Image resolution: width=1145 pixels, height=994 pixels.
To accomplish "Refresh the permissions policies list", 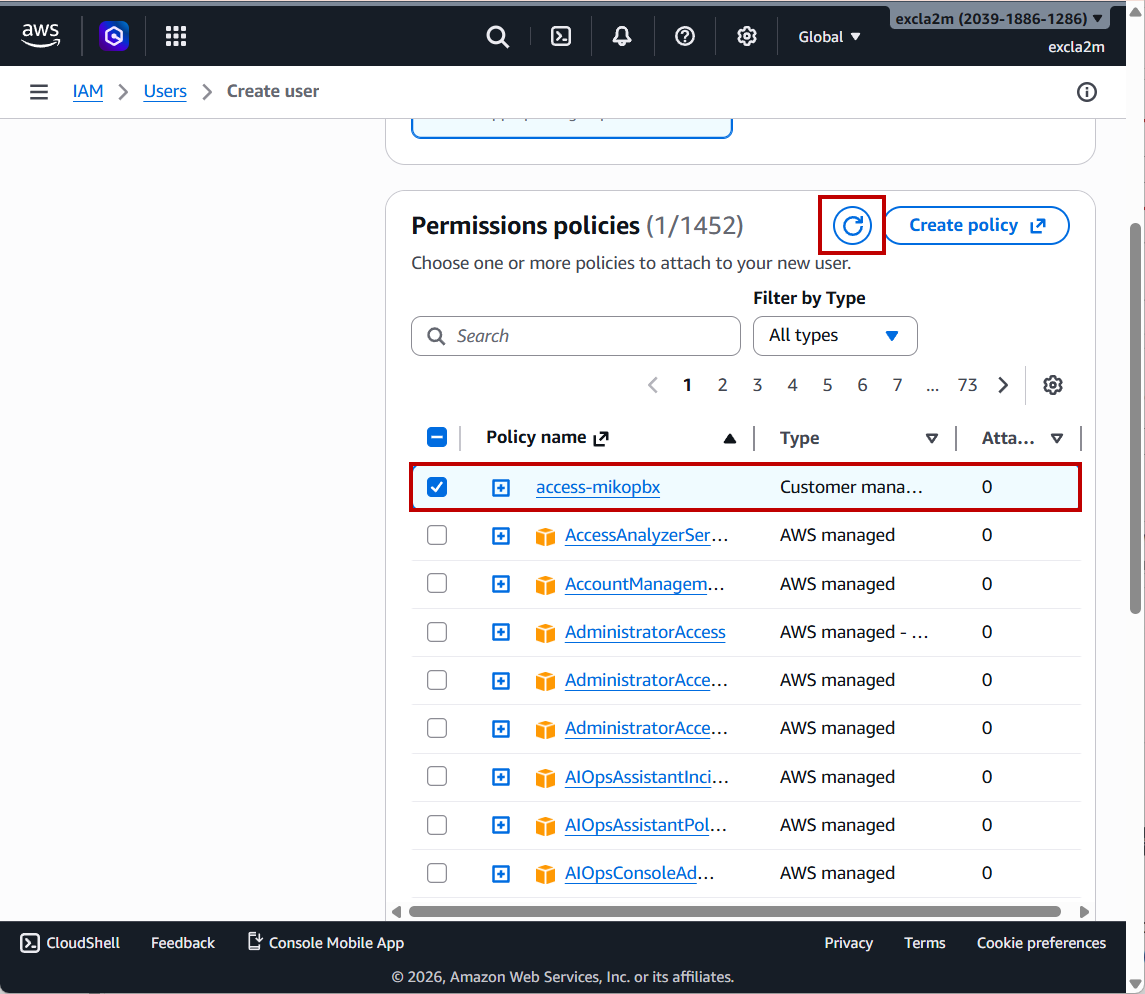I will (x=852, y=226).
